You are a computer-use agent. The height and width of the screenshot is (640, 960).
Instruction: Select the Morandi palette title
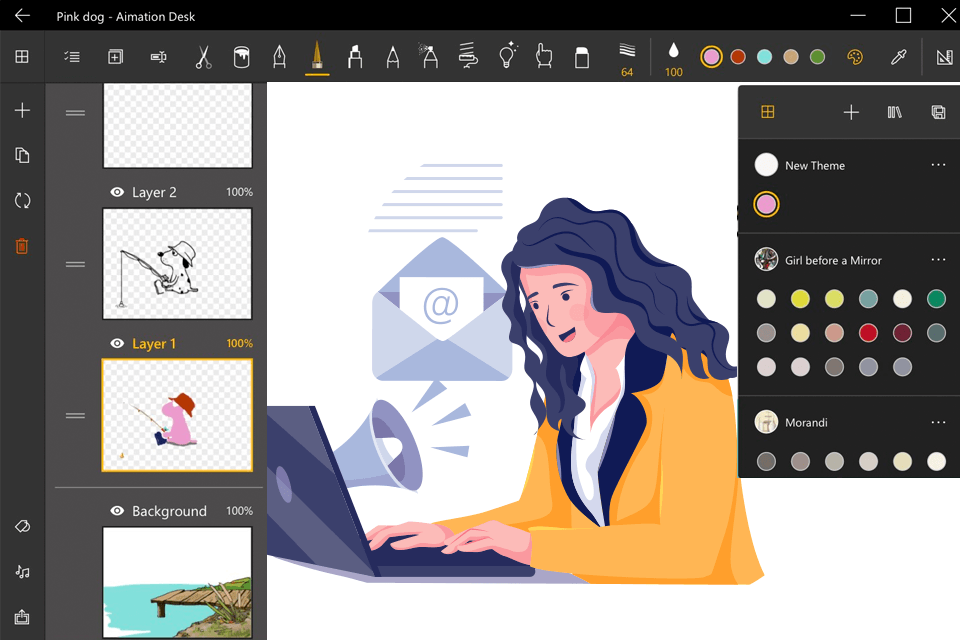[806, 423]
